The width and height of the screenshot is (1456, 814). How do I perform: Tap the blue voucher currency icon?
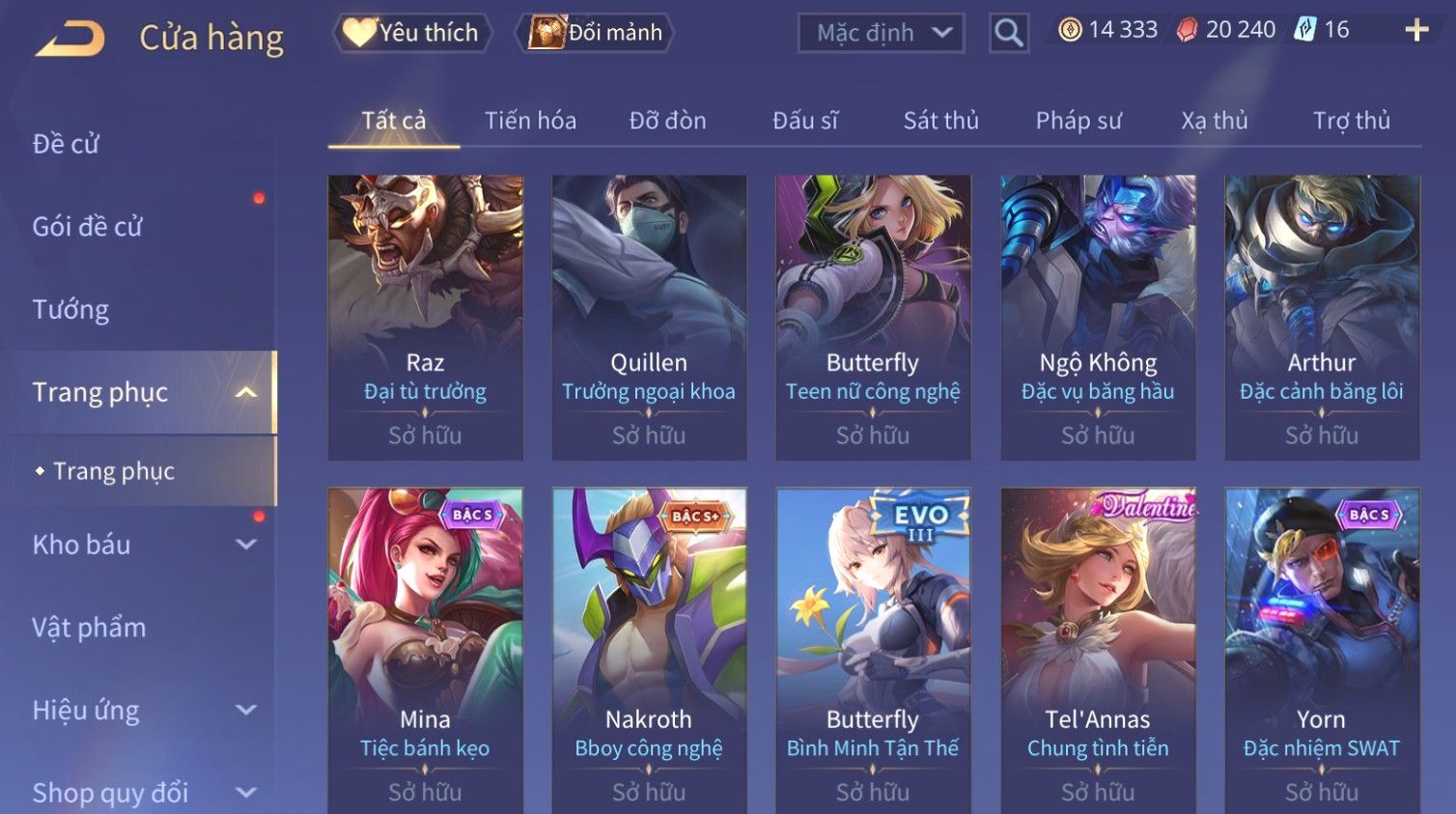tap(1305, 30)
